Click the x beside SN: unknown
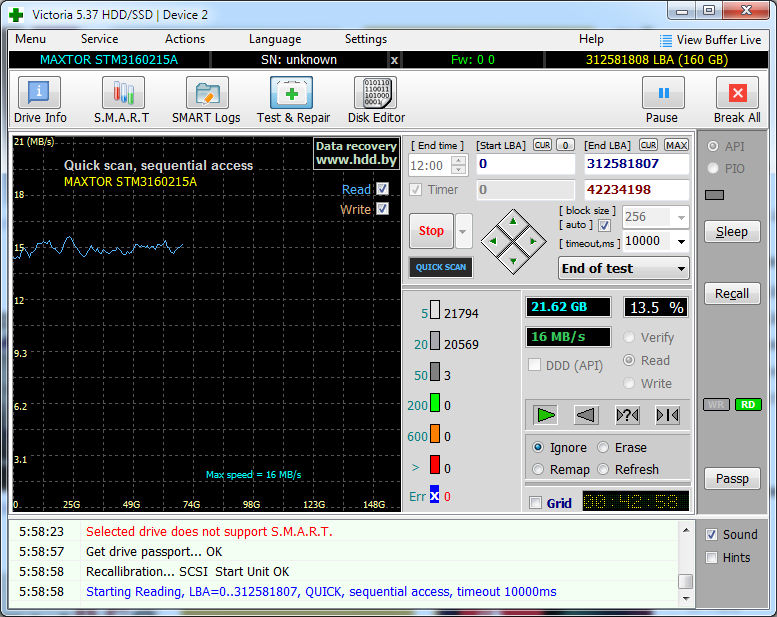The image size is (777, 617). point(394,60)
